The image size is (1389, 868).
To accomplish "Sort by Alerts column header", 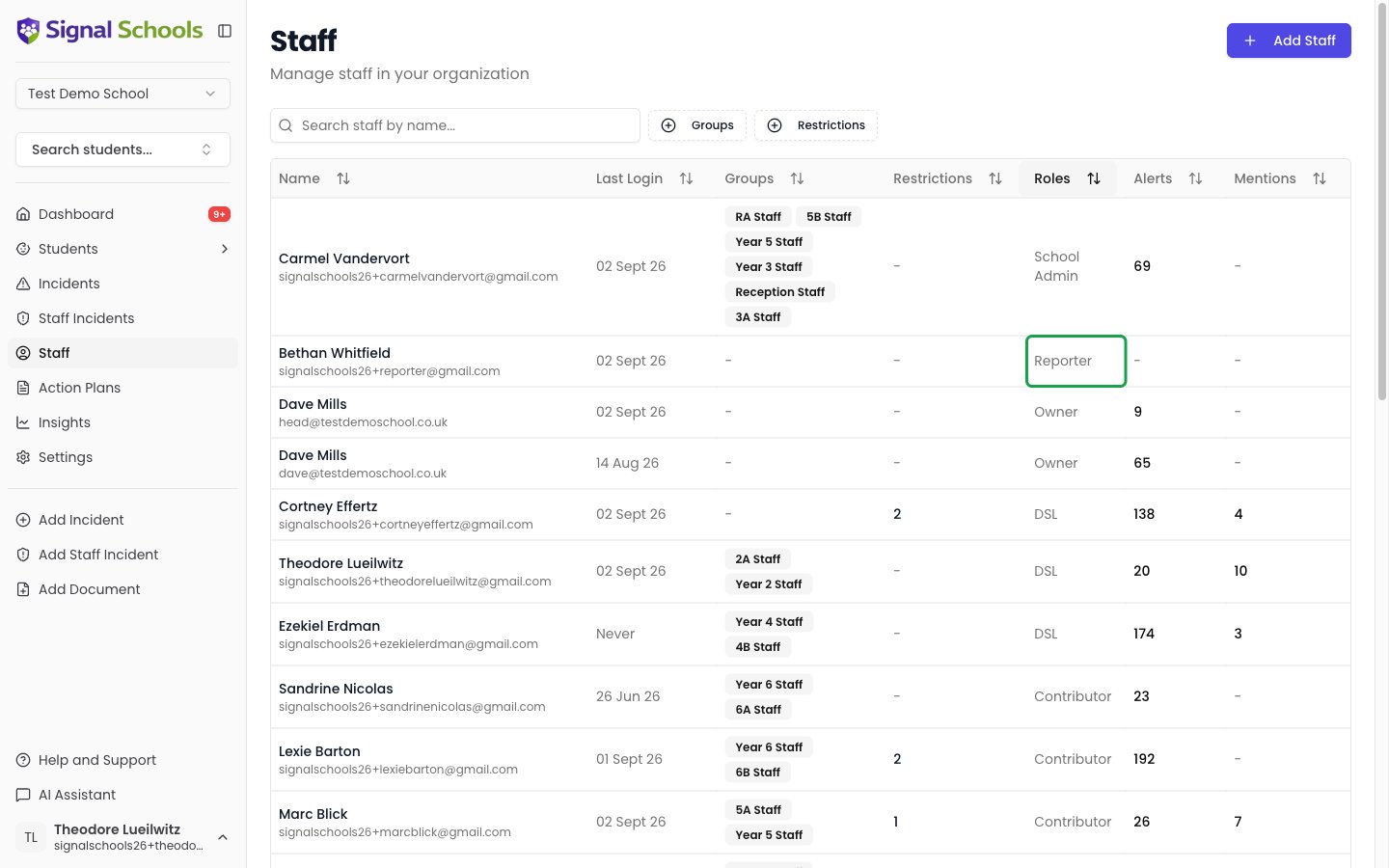I will coord(1168,178).
